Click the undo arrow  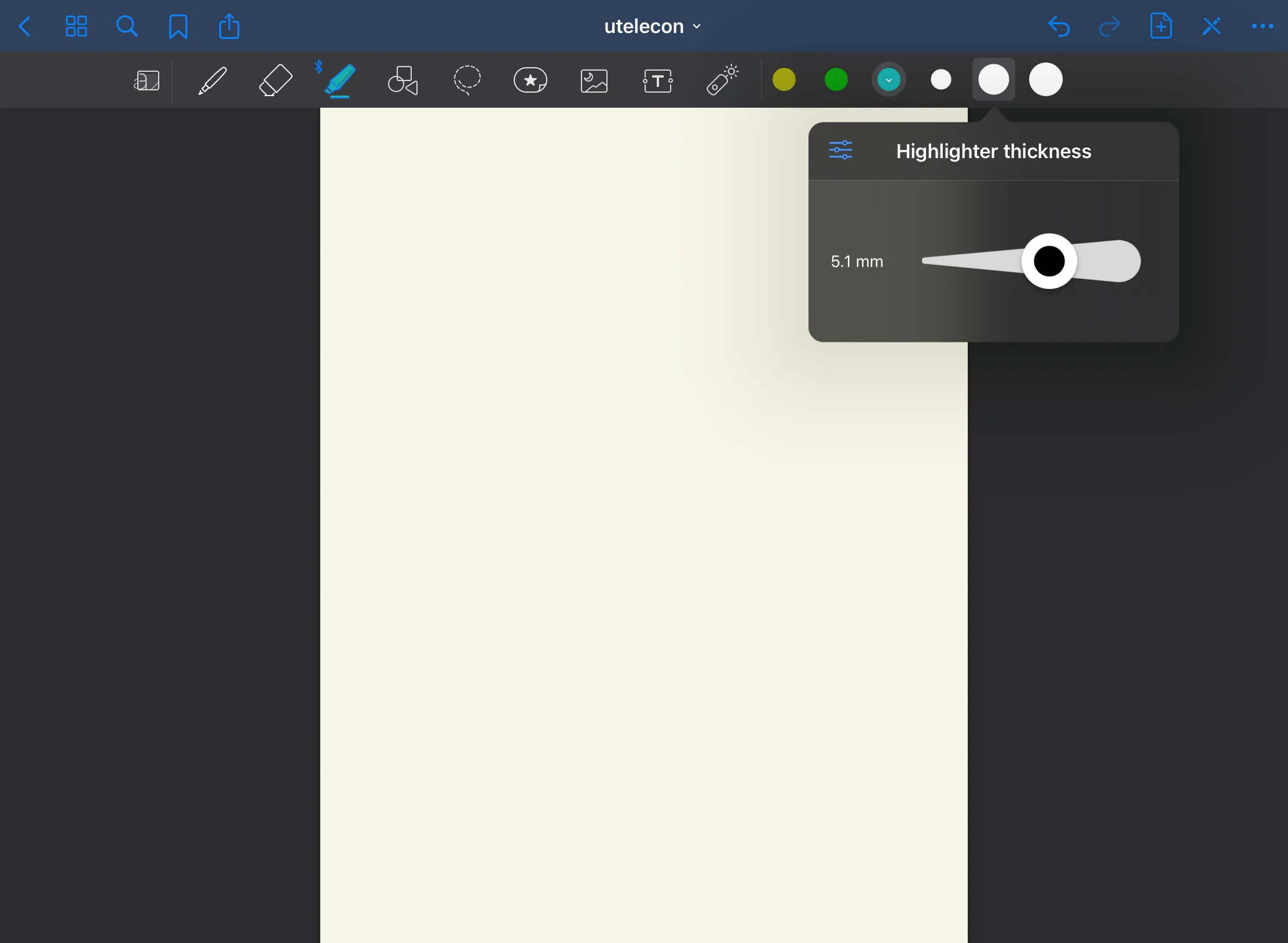click(1059, 26)
